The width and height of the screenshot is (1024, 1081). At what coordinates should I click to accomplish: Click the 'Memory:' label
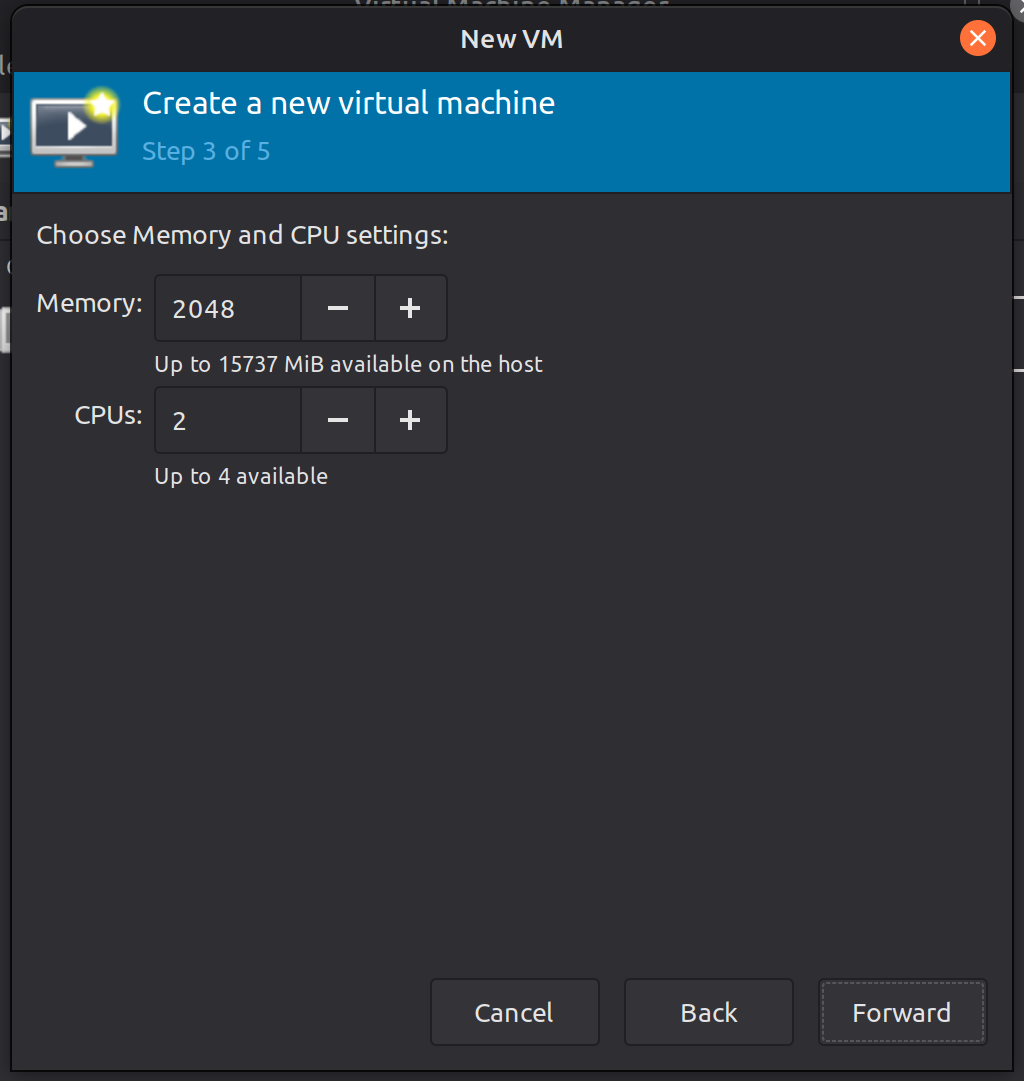point(90,303)
